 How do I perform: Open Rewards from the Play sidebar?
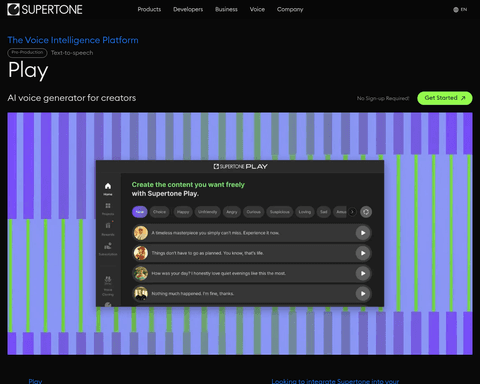click(x=108, y=229)
